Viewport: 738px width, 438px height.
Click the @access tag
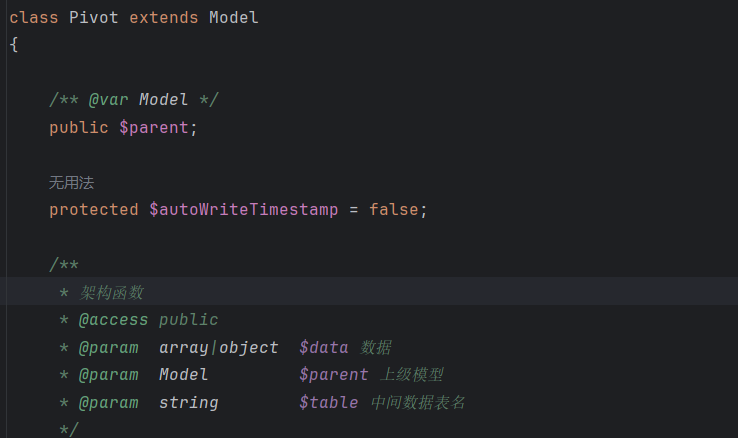coord(113,320)
